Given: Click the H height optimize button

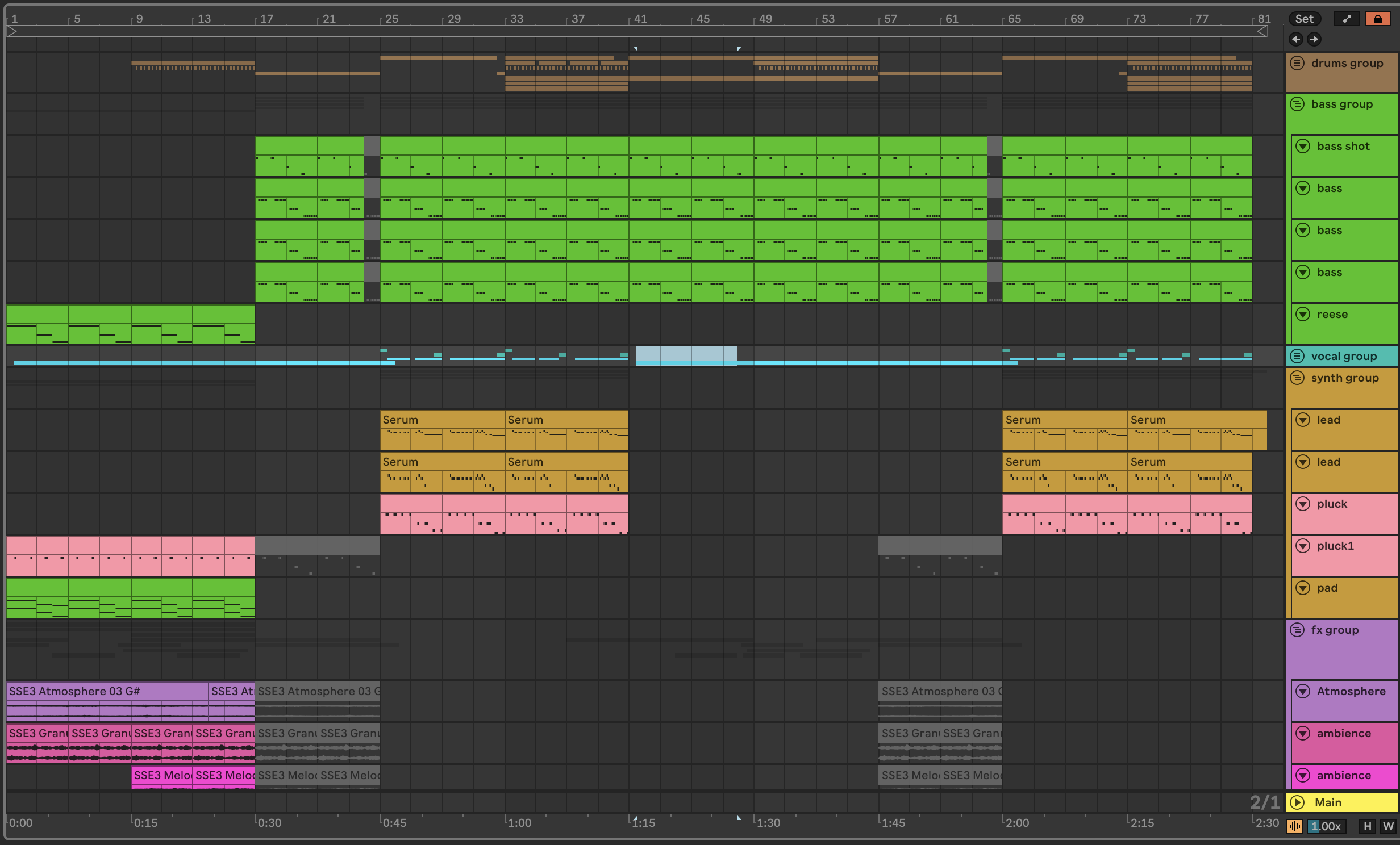Looking at the screenshot, I should [x=1367, y=826].
